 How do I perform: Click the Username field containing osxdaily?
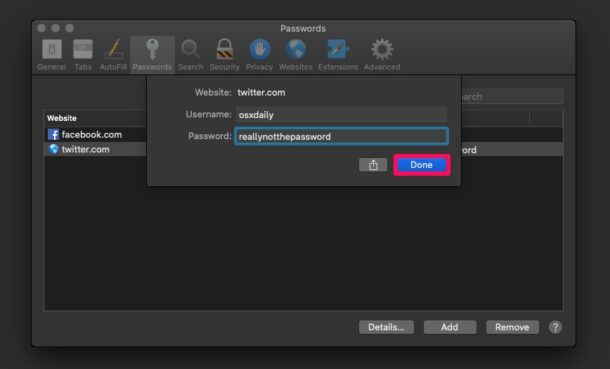[x=341, y=115]
